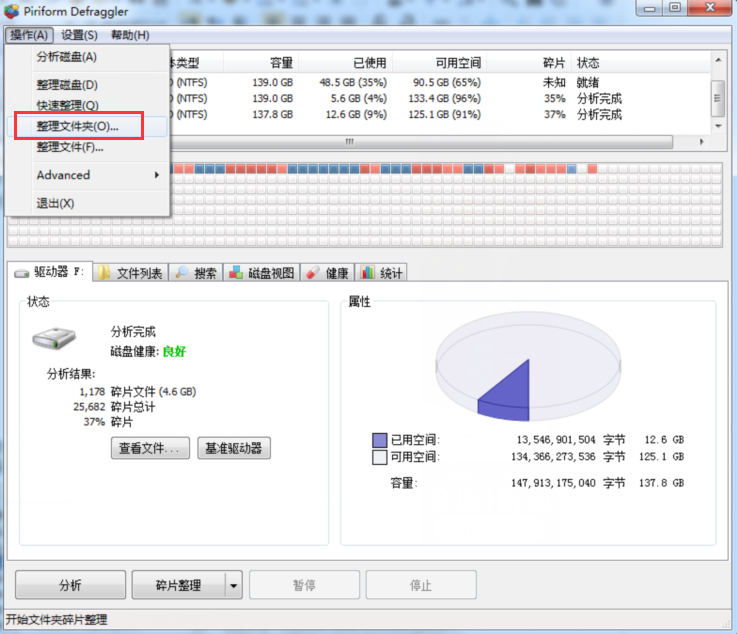The height and width of the screenshot is (634, 737).
Task: Click the 可用空间 white color swatch
Action: [379, 457]
